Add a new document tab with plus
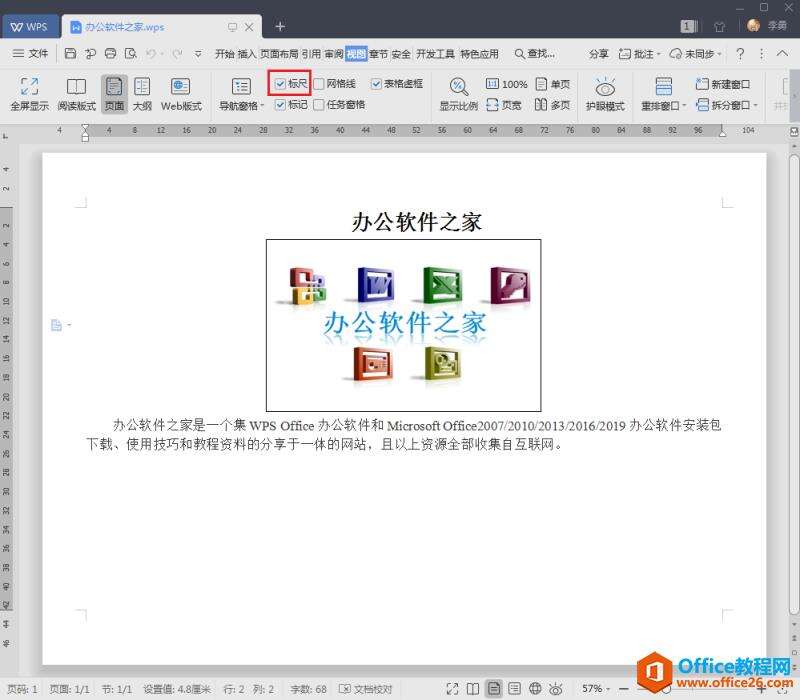Image resolution: width=800 pixels, height=700 pixels. [x=280, y=27]
